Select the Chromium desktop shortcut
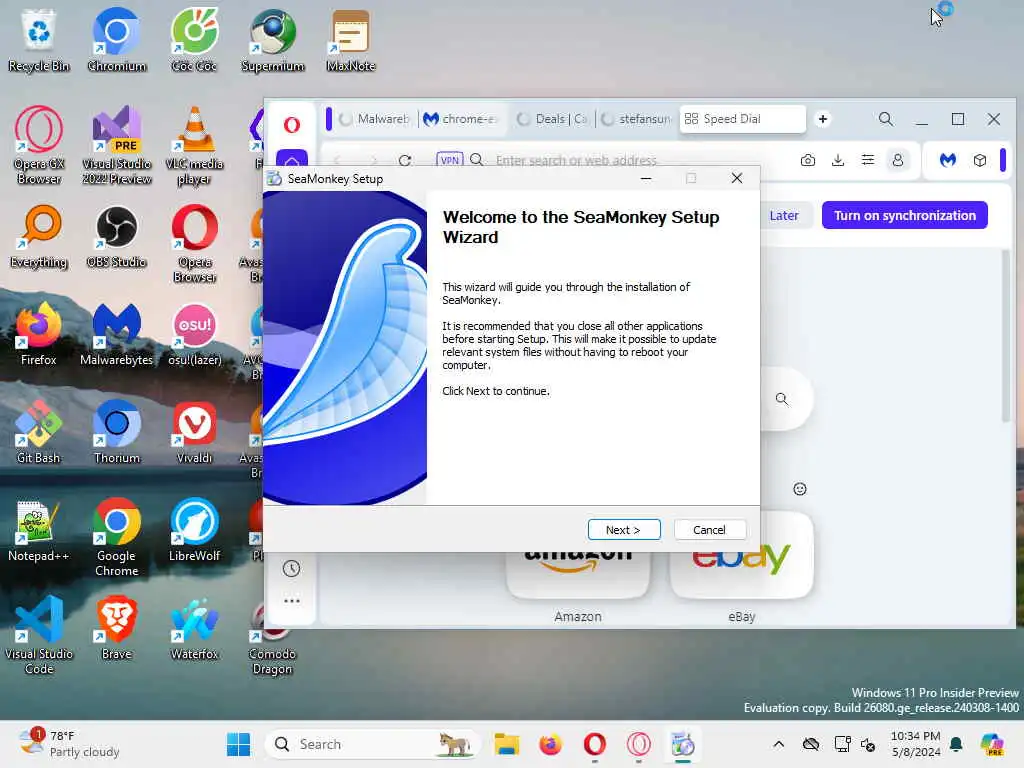The width and height of the screenshot is (1024, 768). tap(117, 40)
